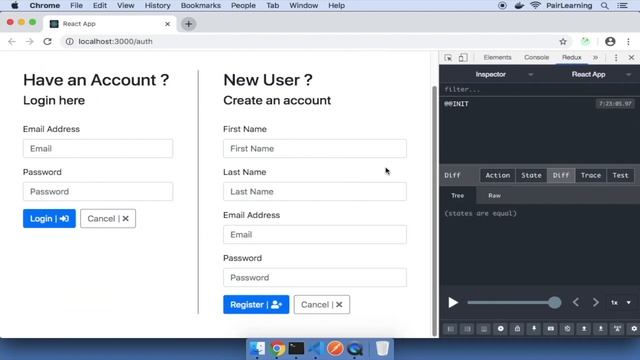Switch to the Trace view in Redux inspector
The image size is (640, 360).
click(x=591, y=175)
